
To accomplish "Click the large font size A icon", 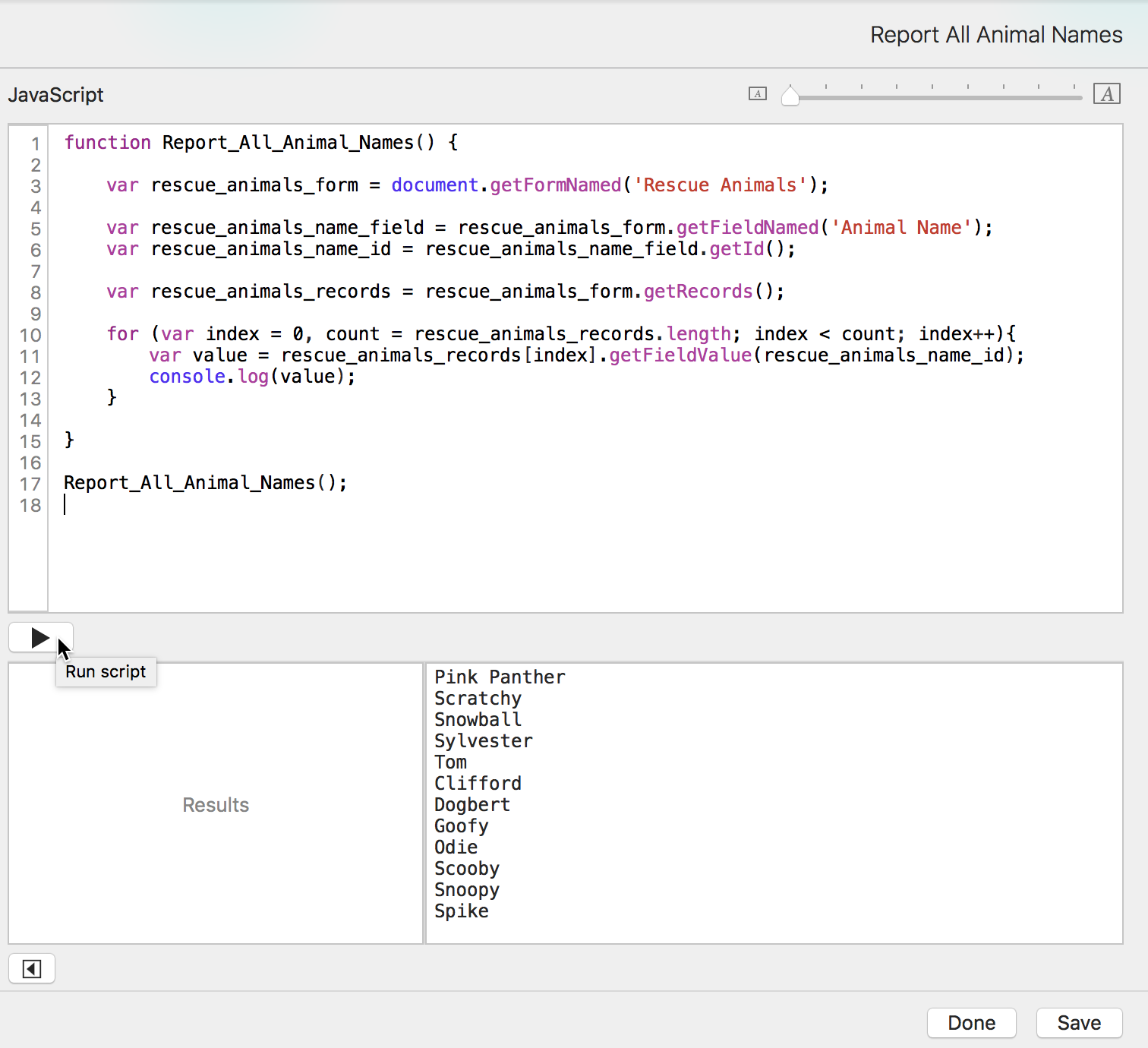I will pyautogui.click(x=1106, y=93).
